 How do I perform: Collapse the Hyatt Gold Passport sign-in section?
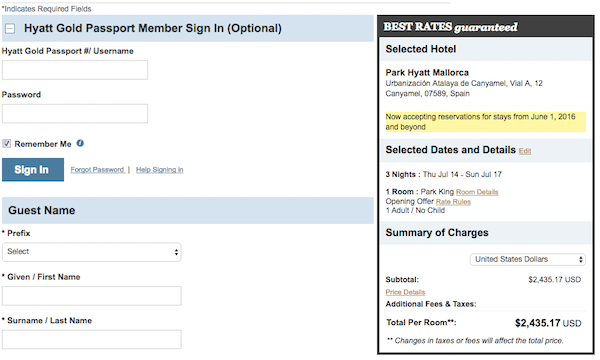pos(10,29)
